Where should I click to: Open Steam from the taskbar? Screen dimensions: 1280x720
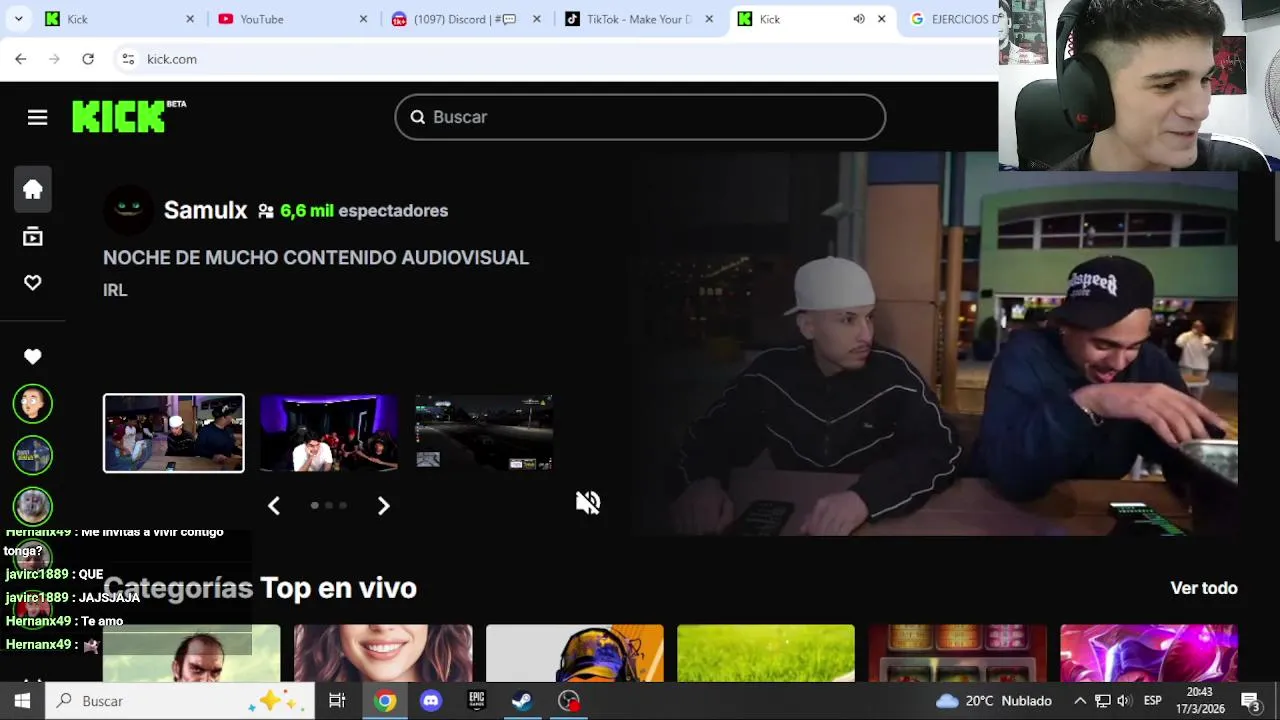pyautogui.click(x=522, y=701)
